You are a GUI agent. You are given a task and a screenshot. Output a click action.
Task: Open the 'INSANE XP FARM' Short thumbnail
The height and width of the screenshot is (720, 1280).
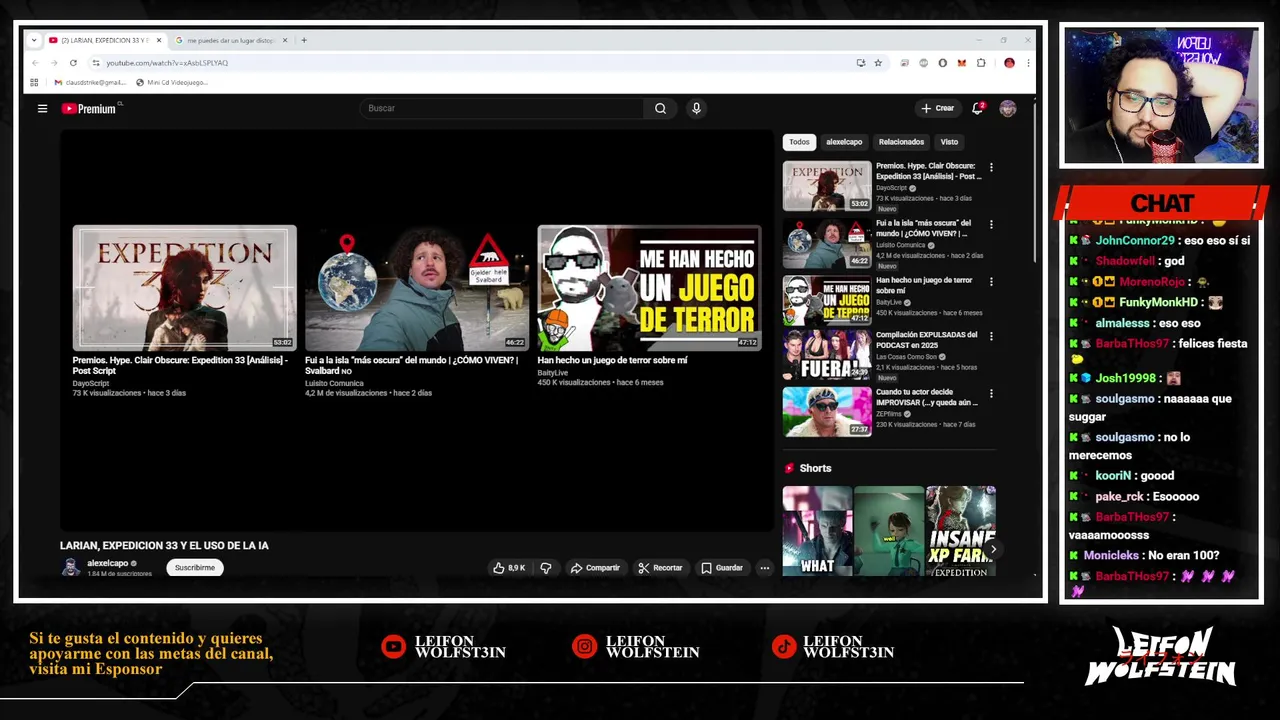[x=961, y=531]
